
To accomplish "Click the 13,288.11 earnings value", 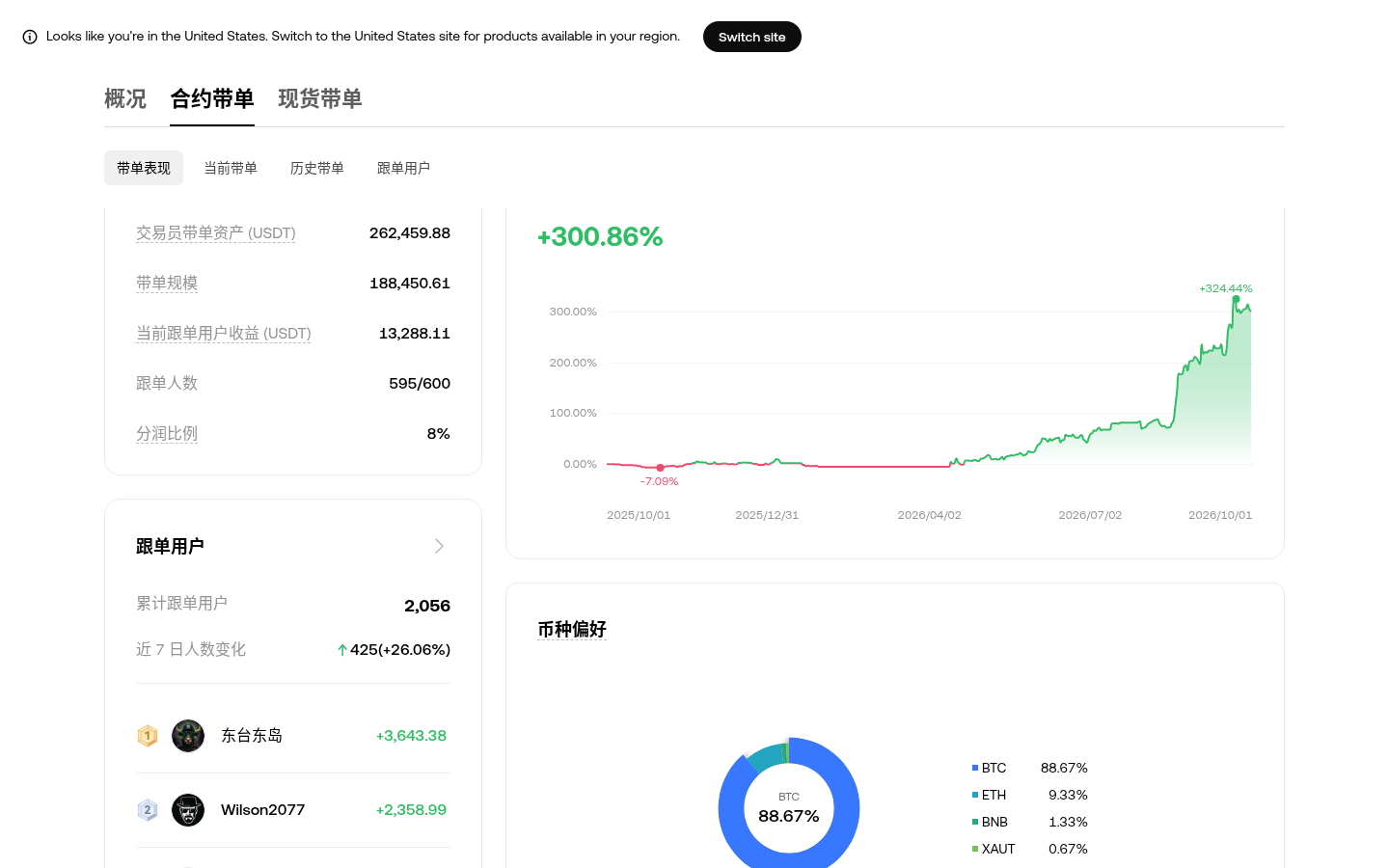I will point(415,334).
